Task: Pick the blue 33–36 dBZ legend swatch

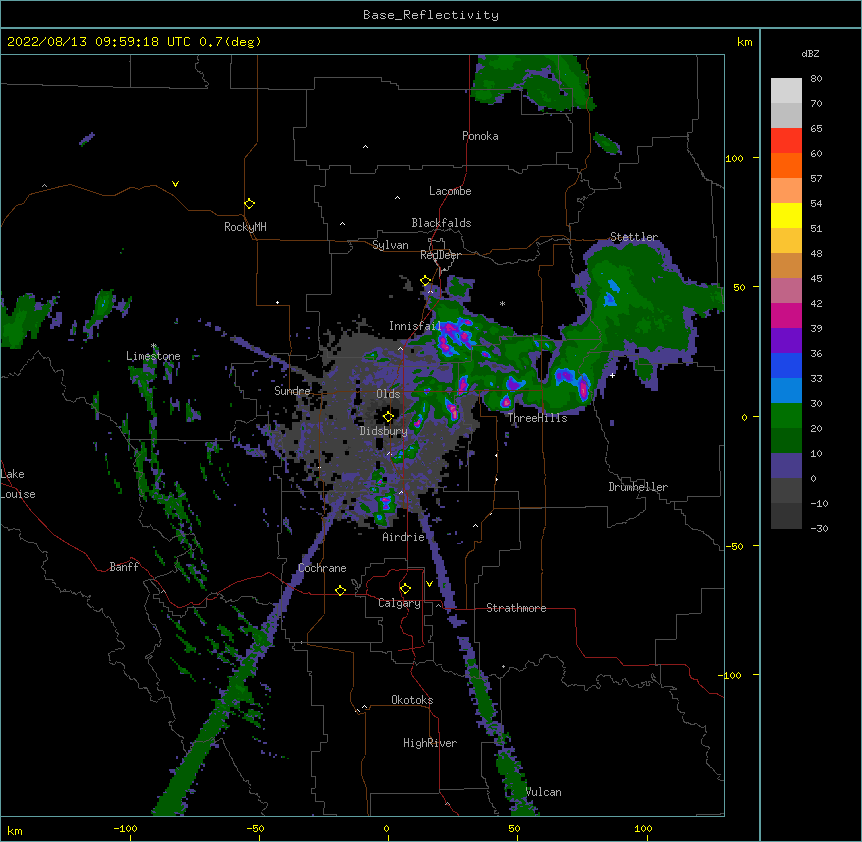Action: [x=786, y=365]
